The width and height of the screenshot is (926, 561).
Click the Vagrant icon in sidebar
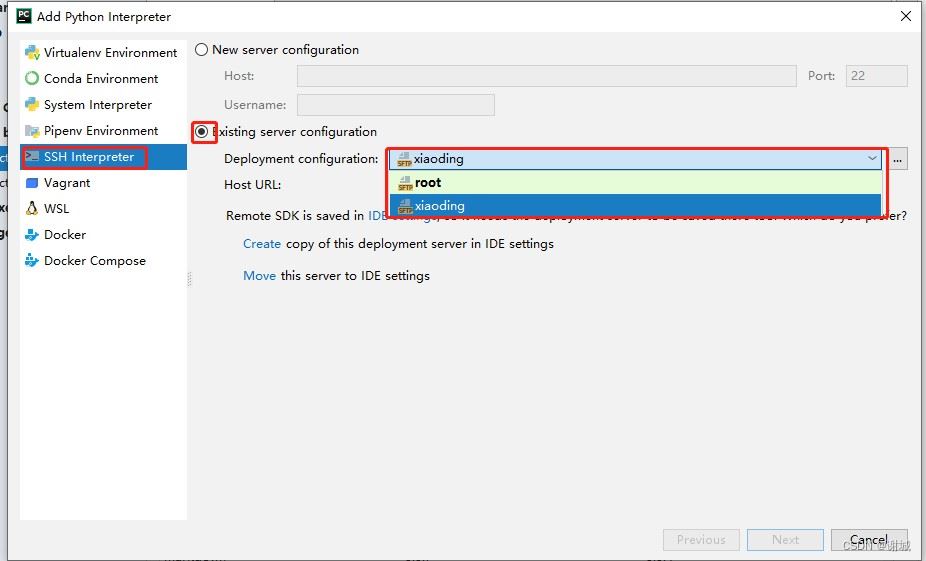pyautogui.click(x=32, y=183)
